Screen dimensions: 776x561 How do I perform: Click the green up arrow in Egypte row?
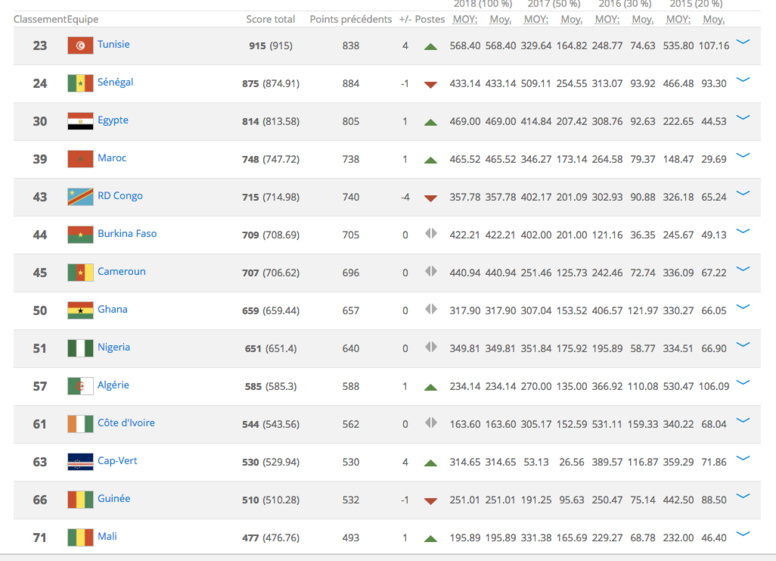click(x=430, y=122)
